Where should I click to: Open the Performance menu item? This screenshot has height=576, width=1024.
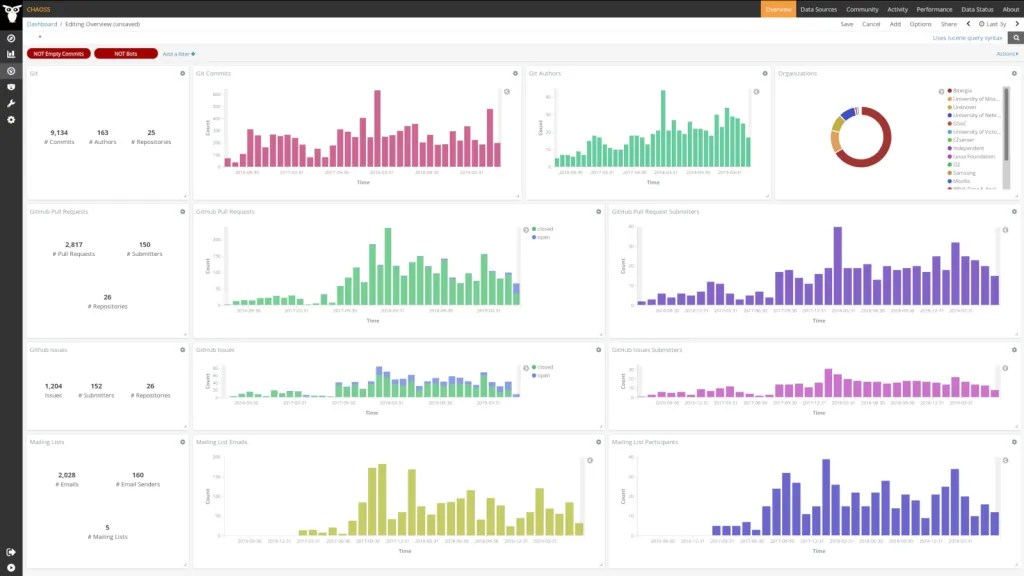point(934,9)
